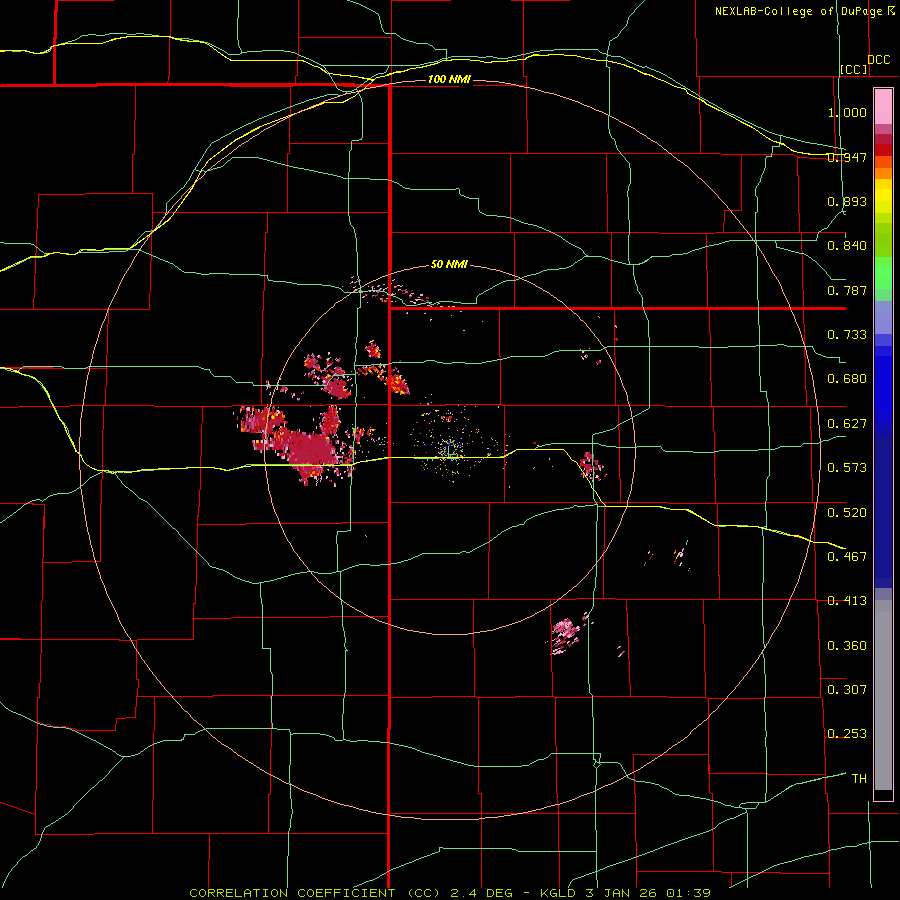The image size is (900, 900).
Task: Click the NEXLAB-College of DuPage label
Action: click(799, 11)
